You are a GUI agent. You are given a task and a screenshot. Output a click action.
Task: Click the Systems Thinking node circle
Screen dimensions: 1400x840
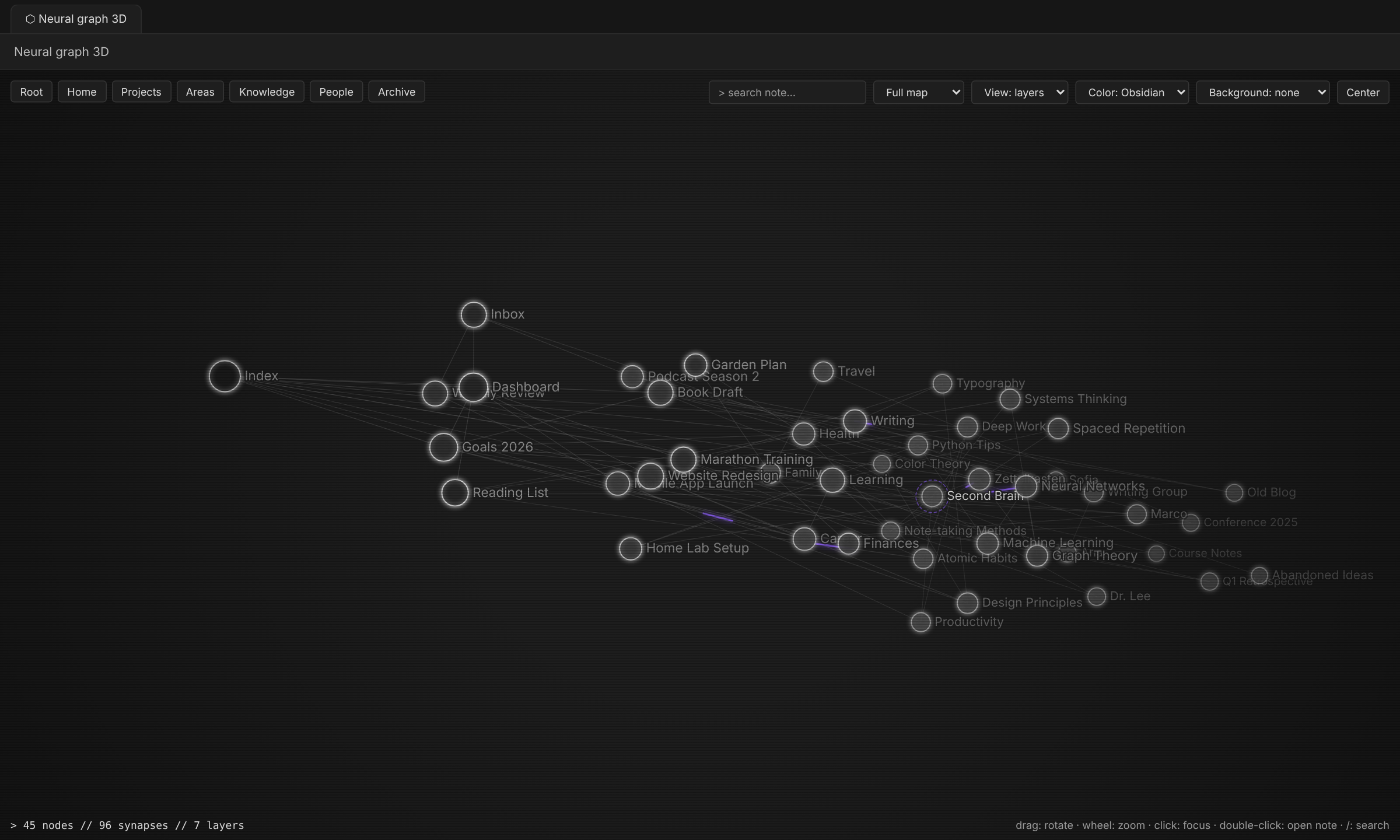[x=1010, y=400]
